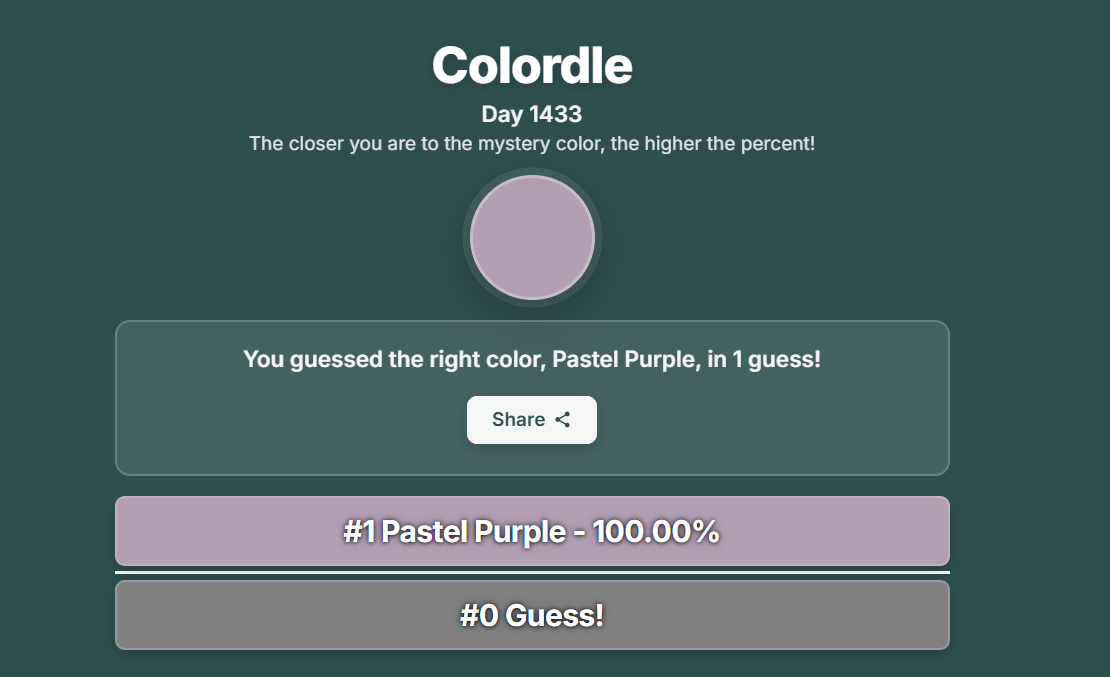The width and height of the screenshot is (1110, 677).
Task: Click the Colordle title heading
Action: coord(532,66)
